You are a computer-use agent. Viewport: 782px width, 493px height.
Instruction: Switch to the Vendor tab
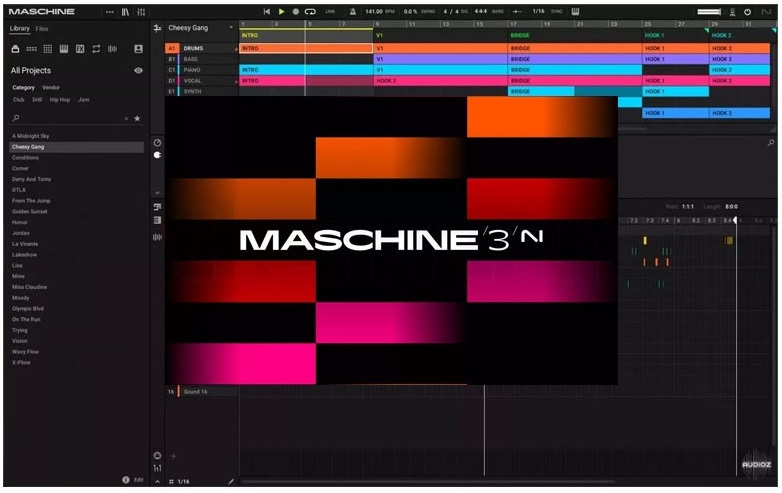pos(50,88)
